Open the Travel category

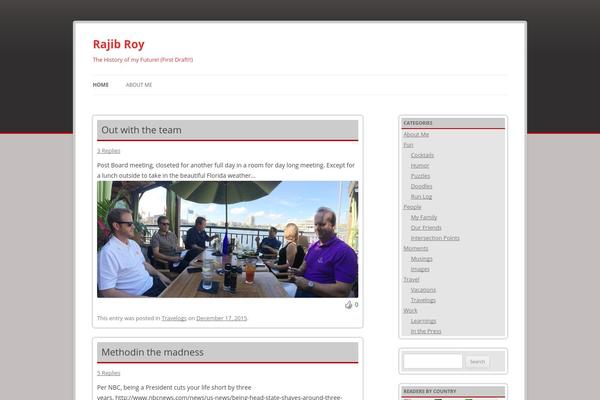(x=411, y=279)
